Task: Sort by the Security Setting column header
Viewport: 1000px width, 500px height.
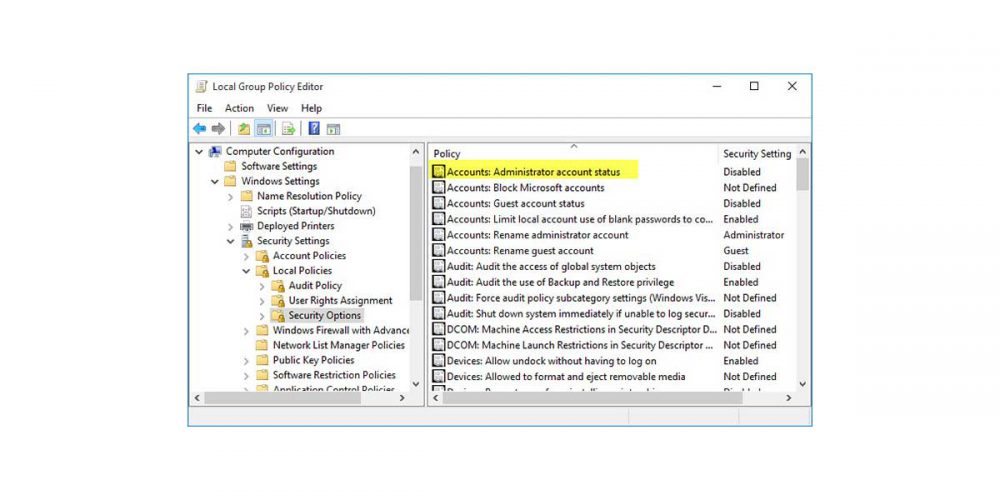Action: (x=755, y=154)
